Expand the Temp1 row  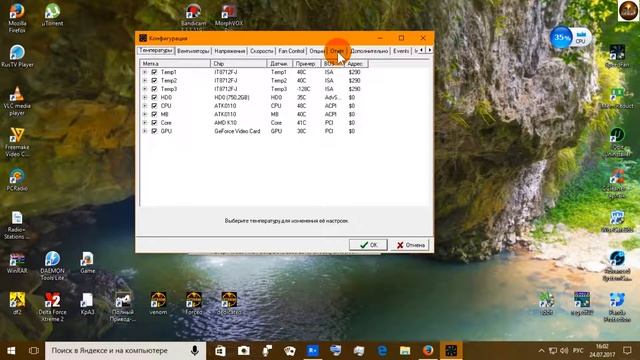click(x=144, y=72)
